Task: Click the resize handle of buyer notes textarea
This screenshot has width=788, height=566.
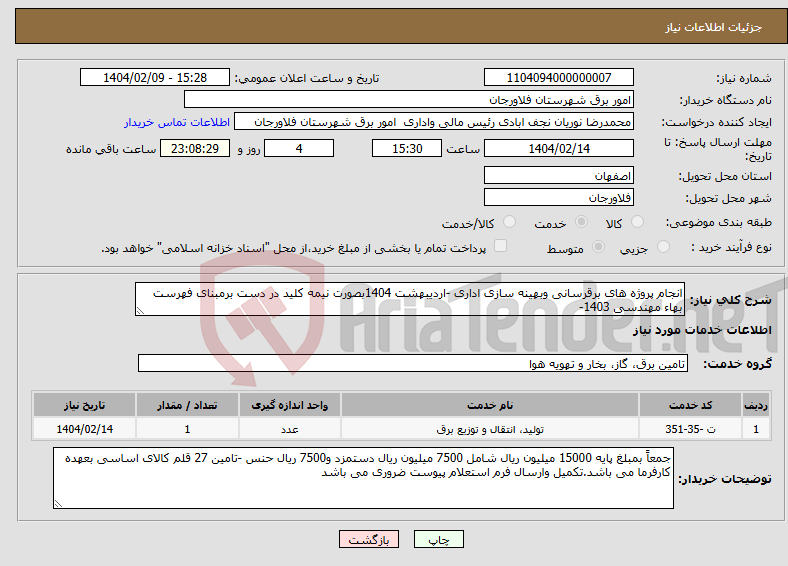Action: tap(58, 503)
